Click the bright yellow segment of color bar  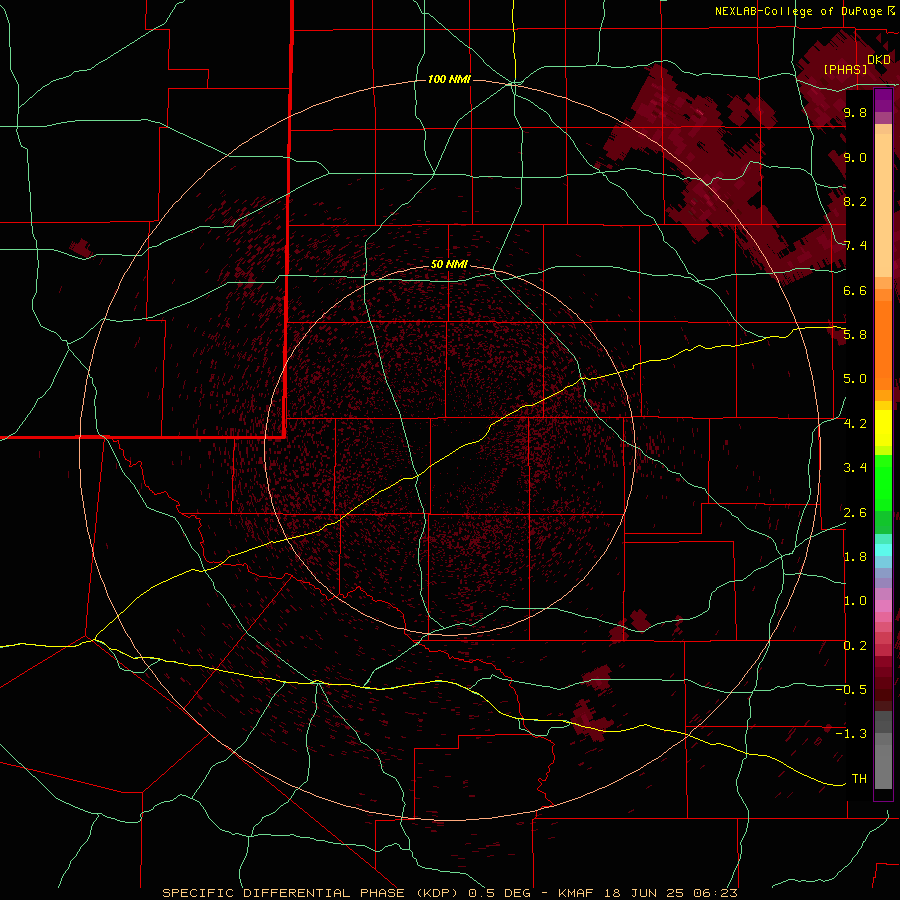tap(883, 428)
